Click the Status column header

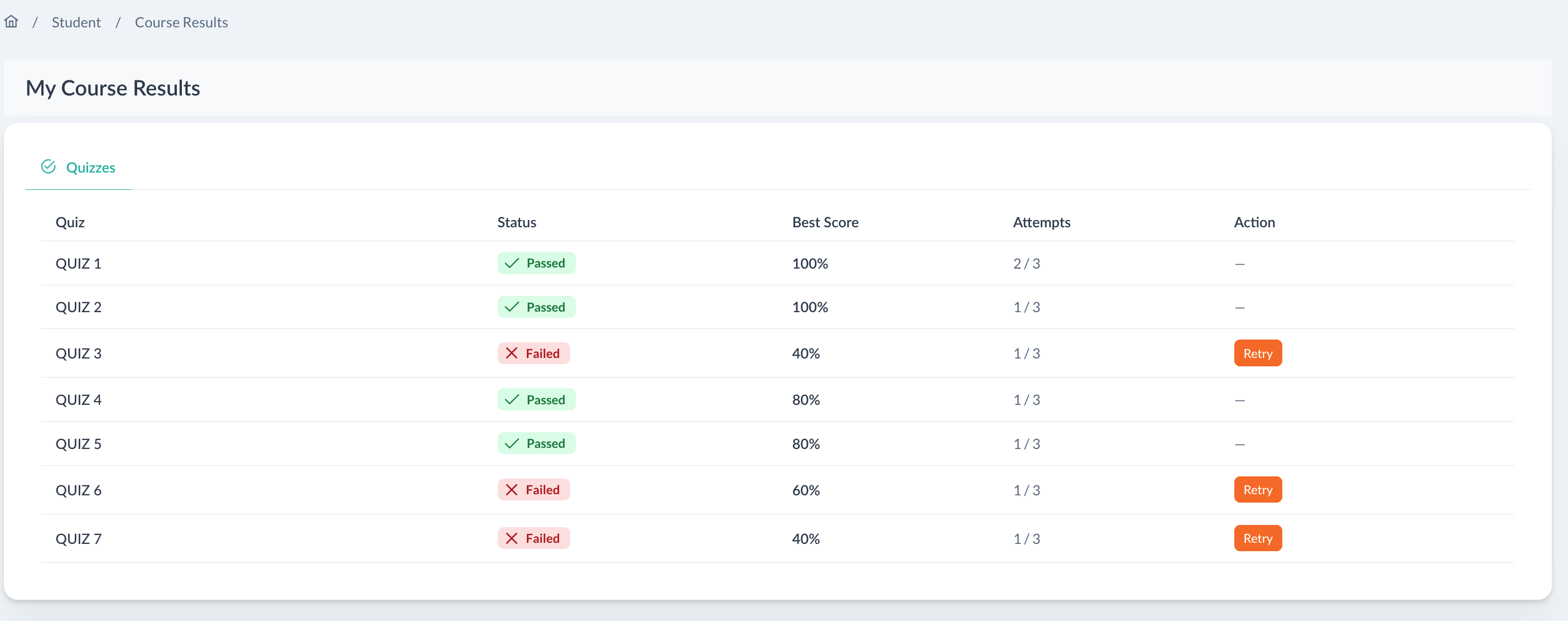click(x=516, y=222)
